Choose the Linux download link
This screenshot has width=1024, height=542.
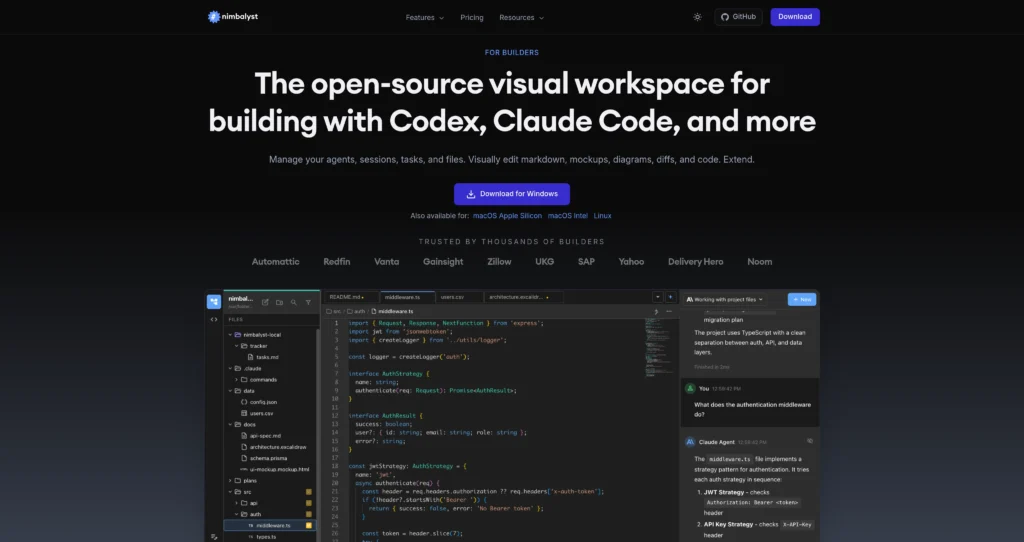602,215
